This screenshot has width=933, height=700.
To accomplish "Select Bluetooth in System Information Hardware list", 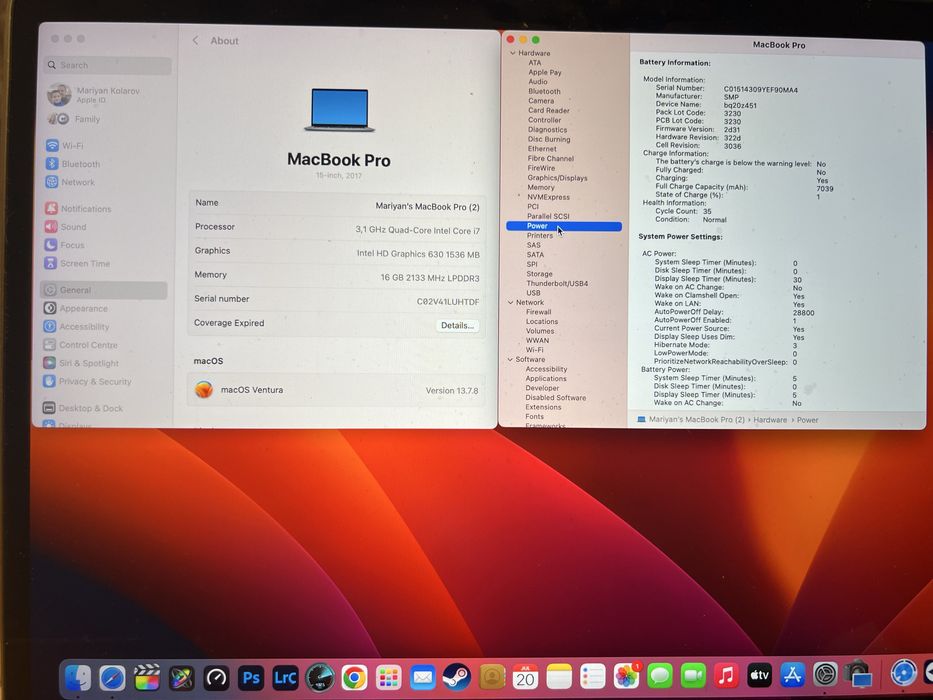I will (544, 91).
